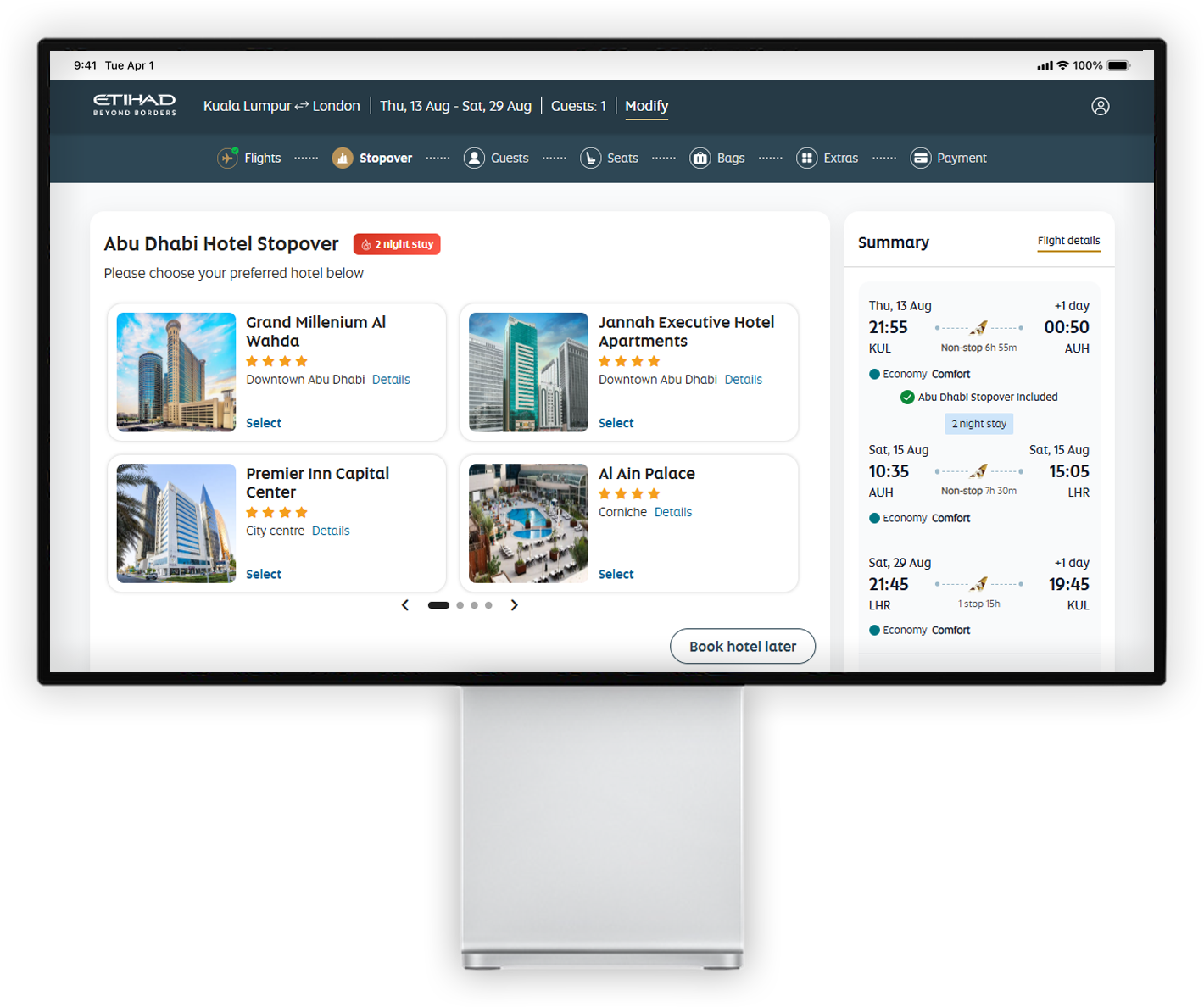Click the '15:05' arrival time at LHR
1204x1007 pixels.
1069,471
